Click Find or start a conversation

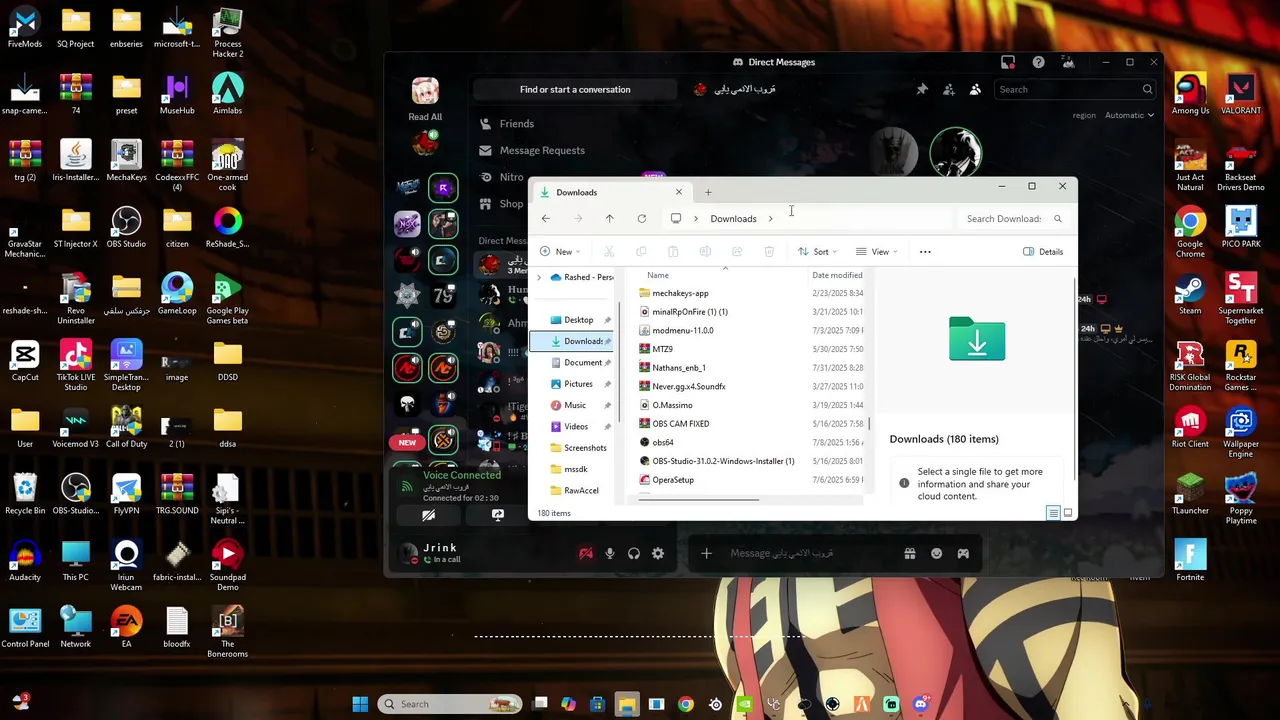(x=575, y=89)
